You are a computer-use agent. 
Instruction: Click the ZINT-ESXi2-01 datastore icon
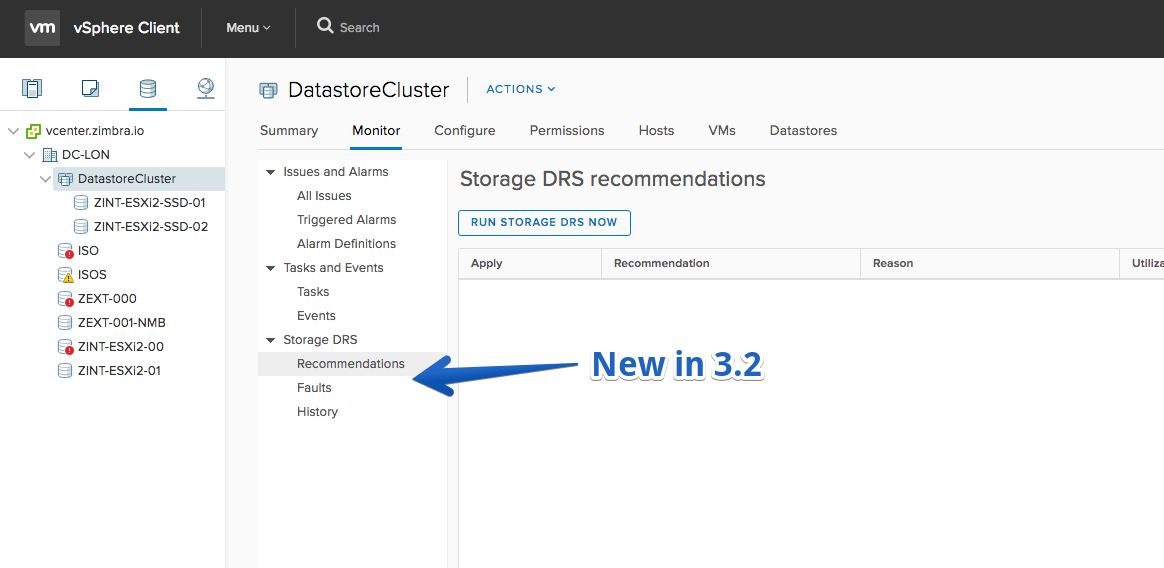[x=65, y=370]
